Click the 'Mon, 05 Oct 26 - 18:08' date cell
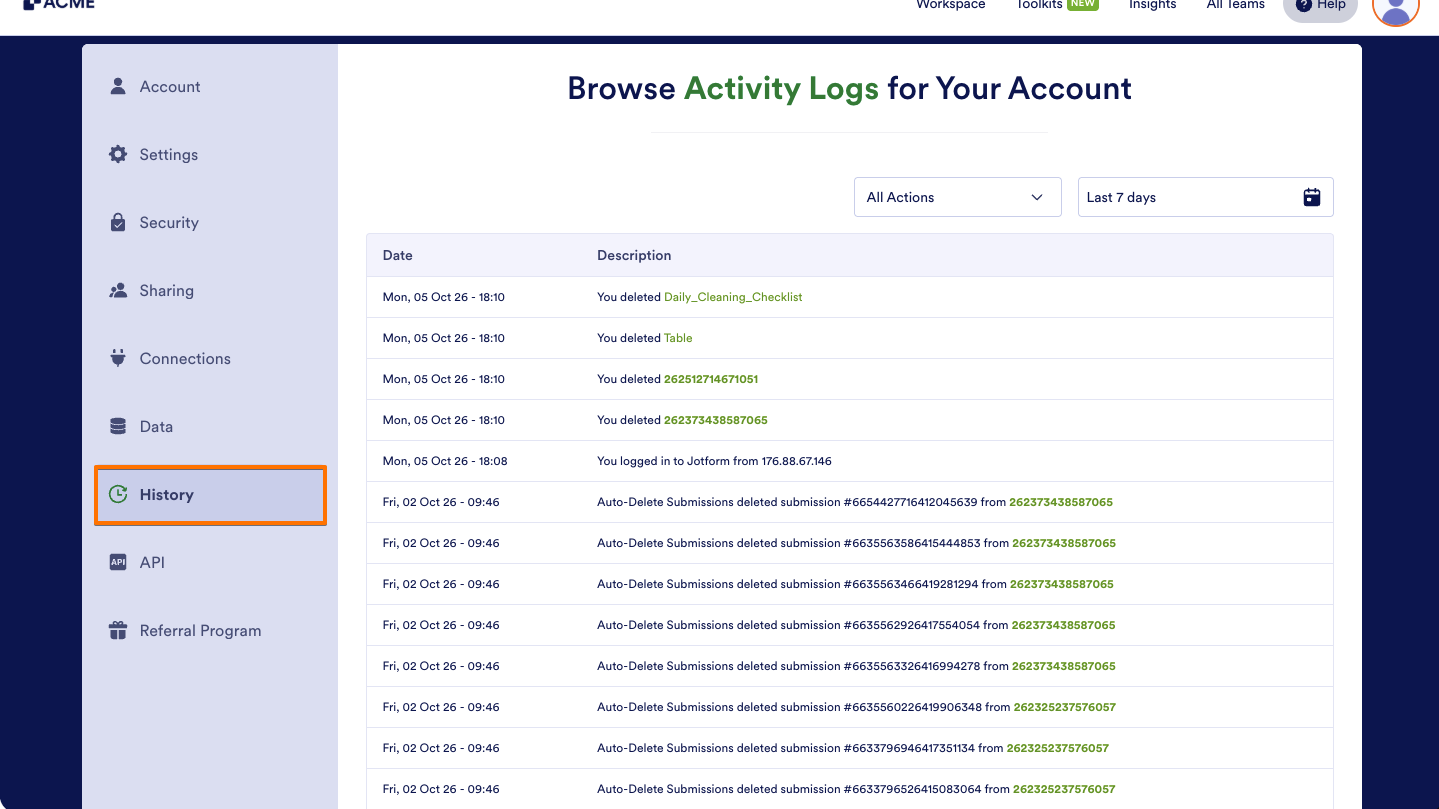 pyautogui.click(x=445, y=461)
